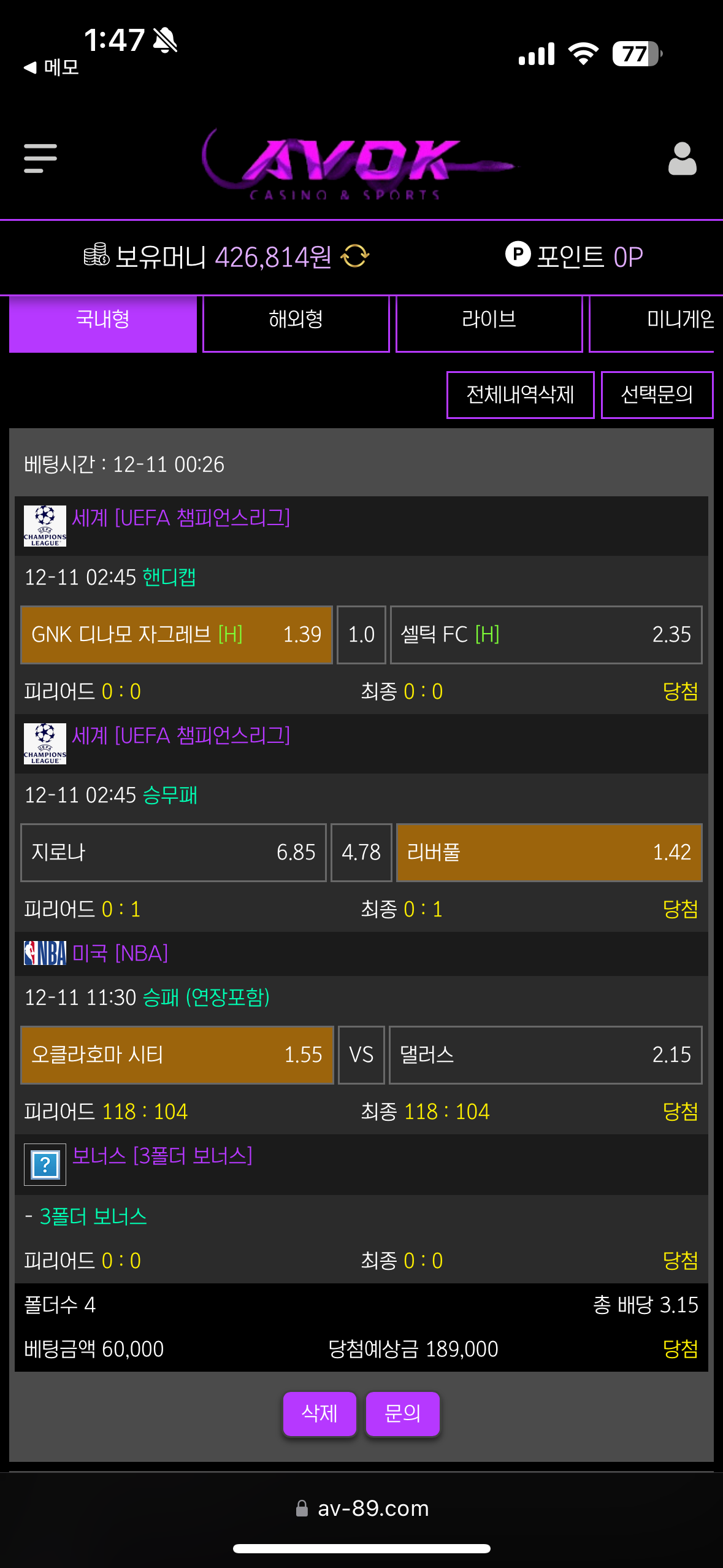Tap the NBA league logo

[x=45, y=953]
